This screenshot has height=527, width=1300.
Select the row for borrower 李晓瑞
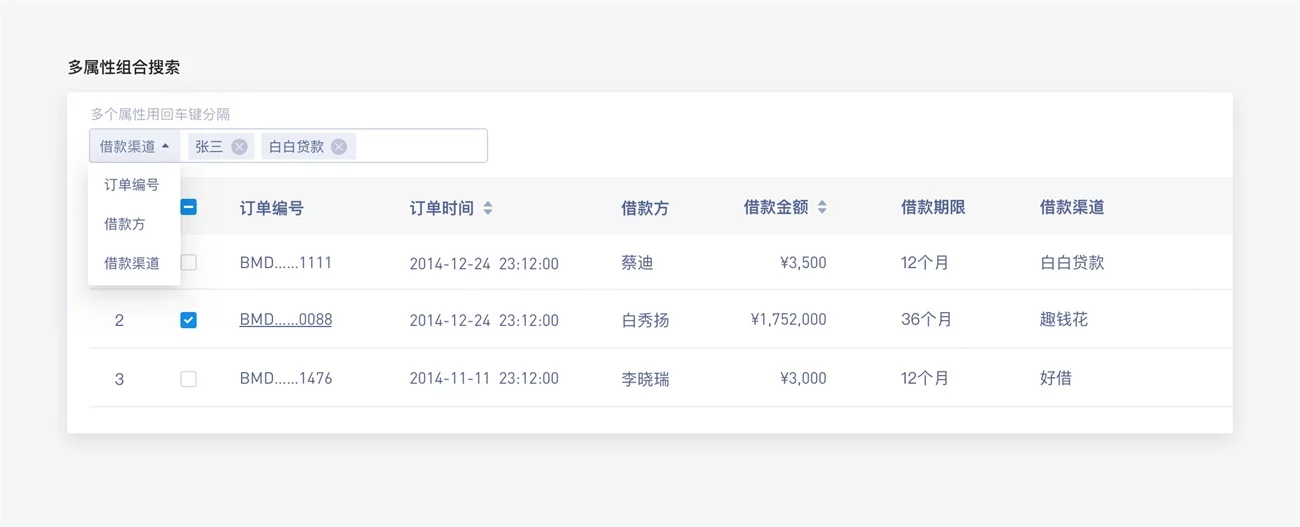click(645, 379)
